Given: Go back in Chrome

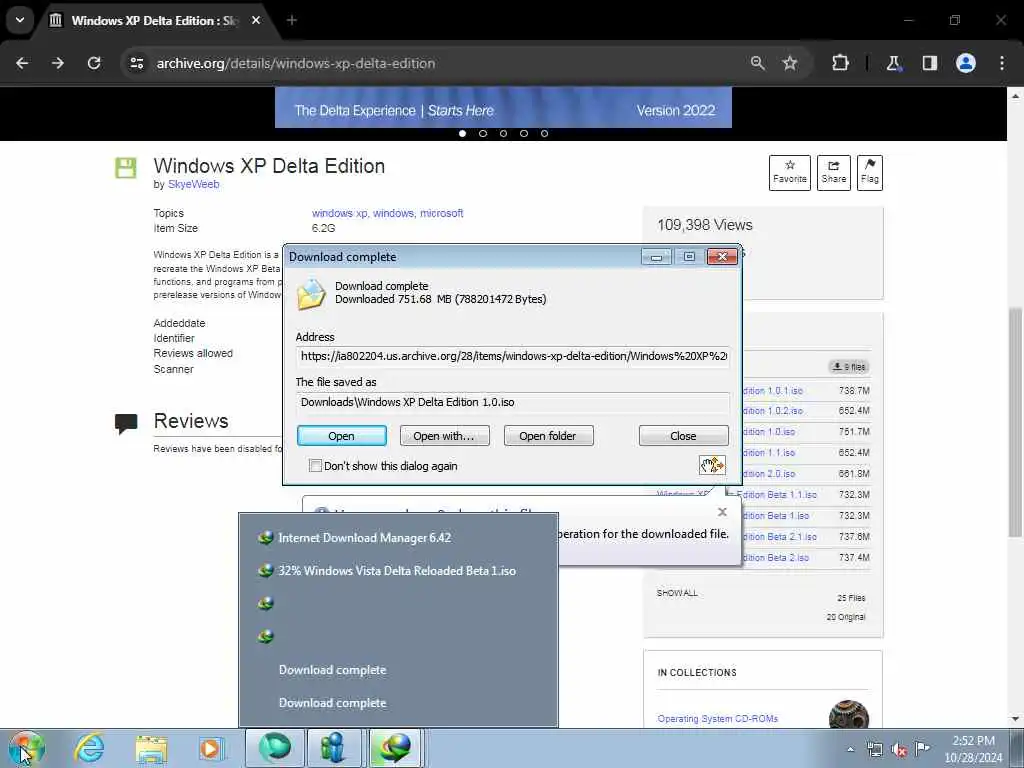Looking at the screenshot, I should coord(22,63).
